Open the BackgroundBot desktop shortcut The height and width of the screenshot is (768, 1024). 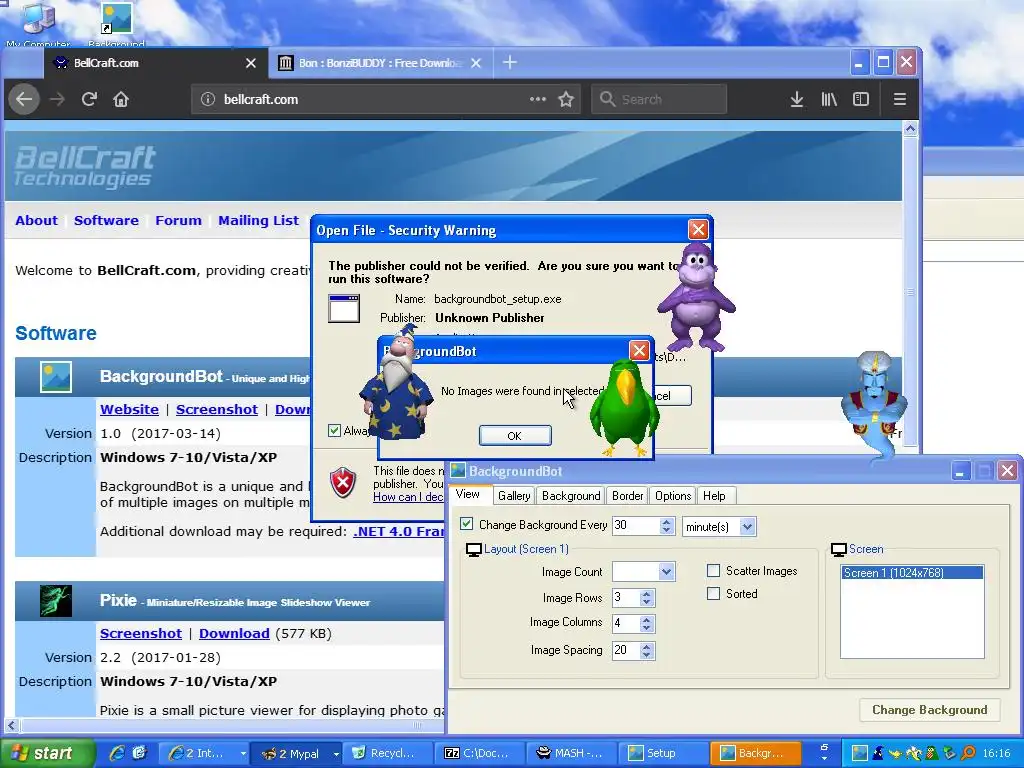coord(116,24)
